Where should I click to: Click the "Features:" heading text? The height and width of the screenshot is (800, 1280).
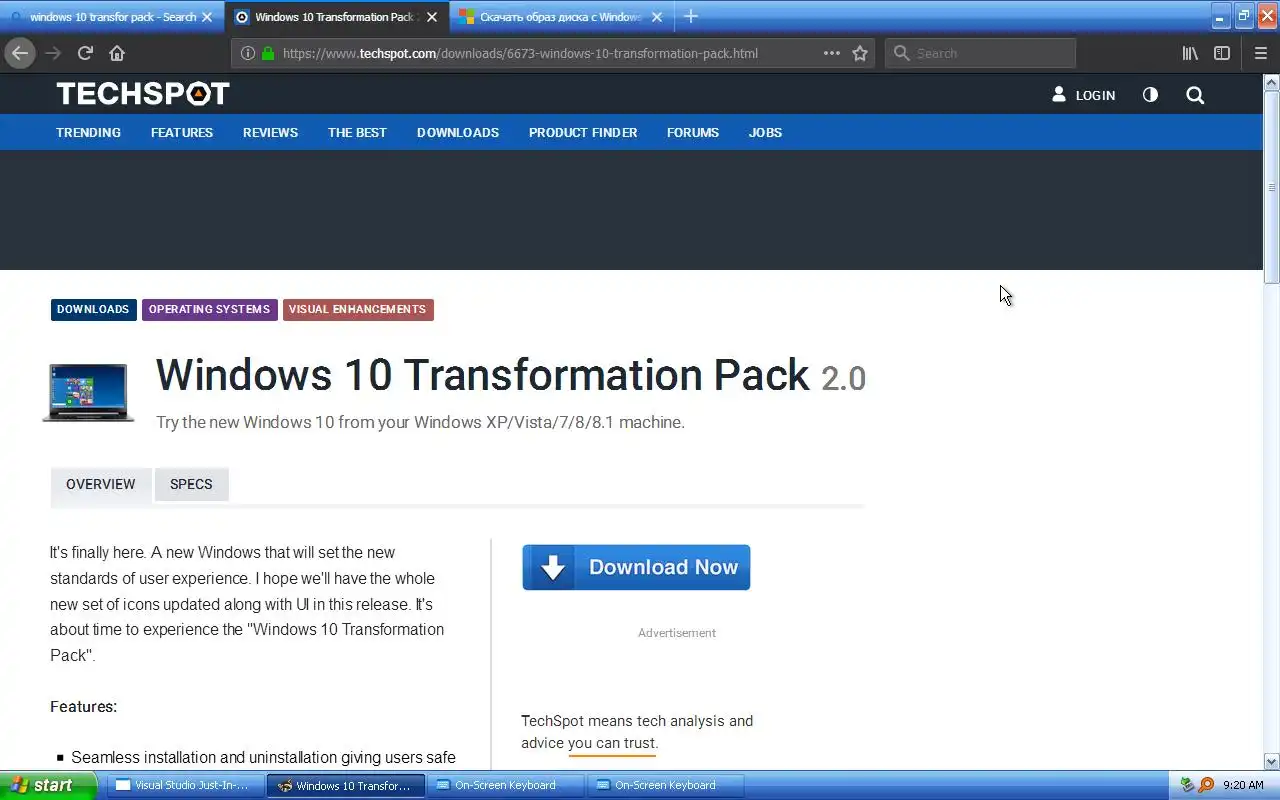point(84,706)
